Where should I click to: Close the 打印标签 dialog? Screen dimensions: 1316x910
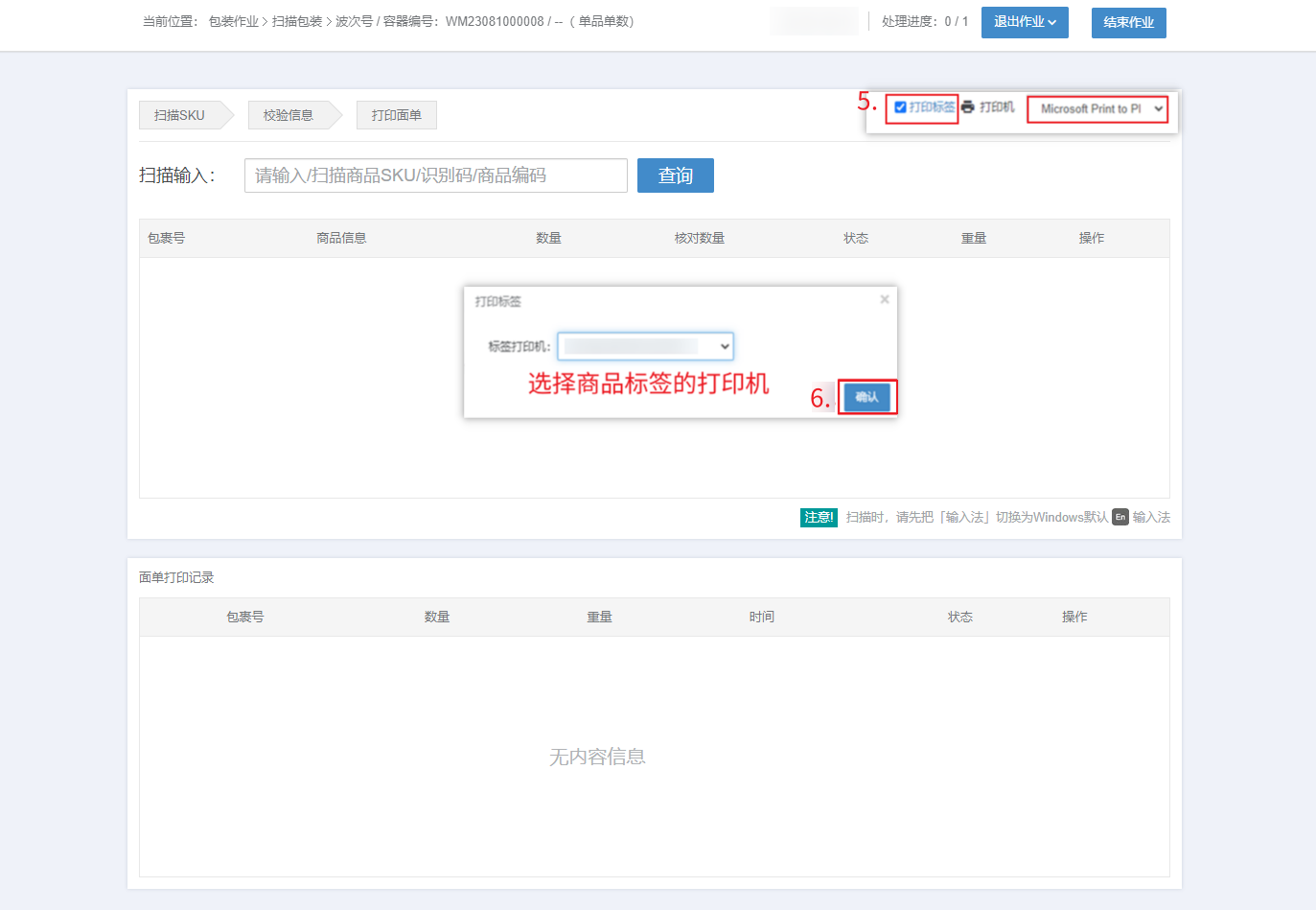[x=884, y=300]
